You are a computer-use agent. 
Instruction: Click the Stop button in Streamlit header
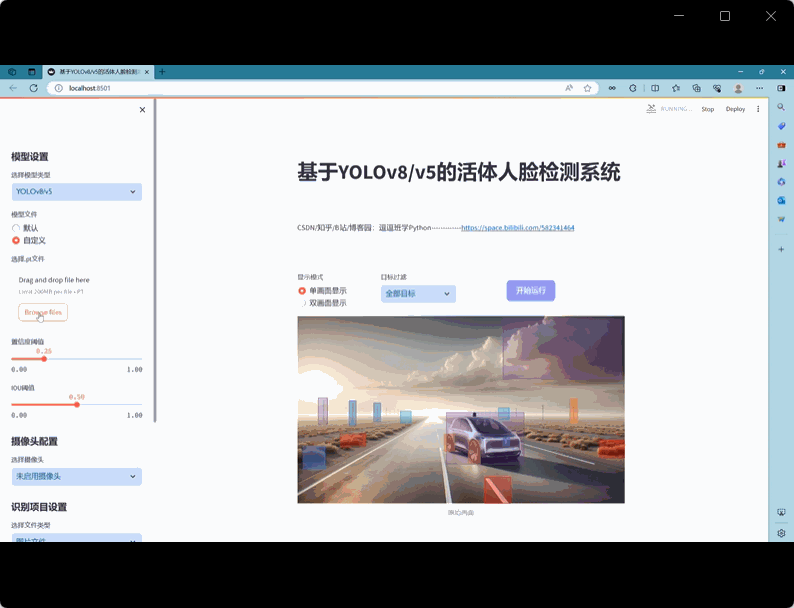tap(707, 109)
